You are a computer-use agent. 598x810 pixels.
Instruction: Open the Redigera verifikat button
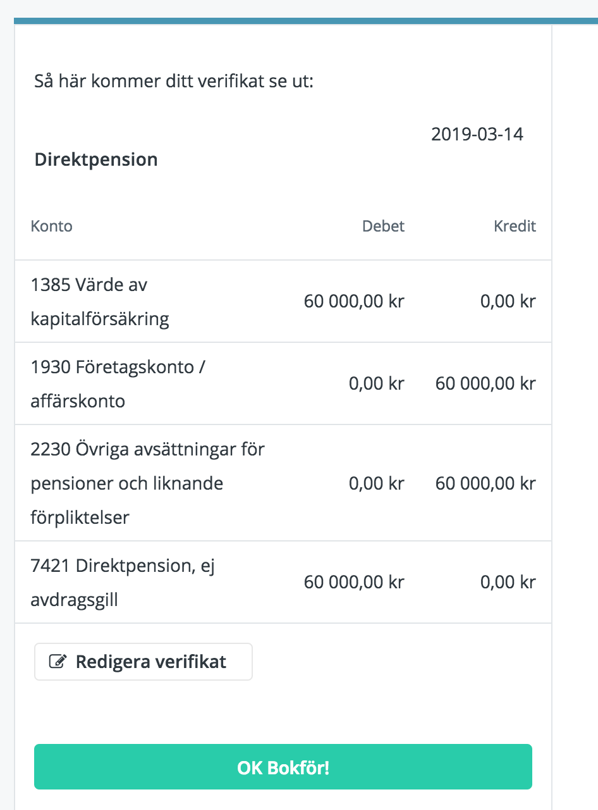click(x=143, y=662)
